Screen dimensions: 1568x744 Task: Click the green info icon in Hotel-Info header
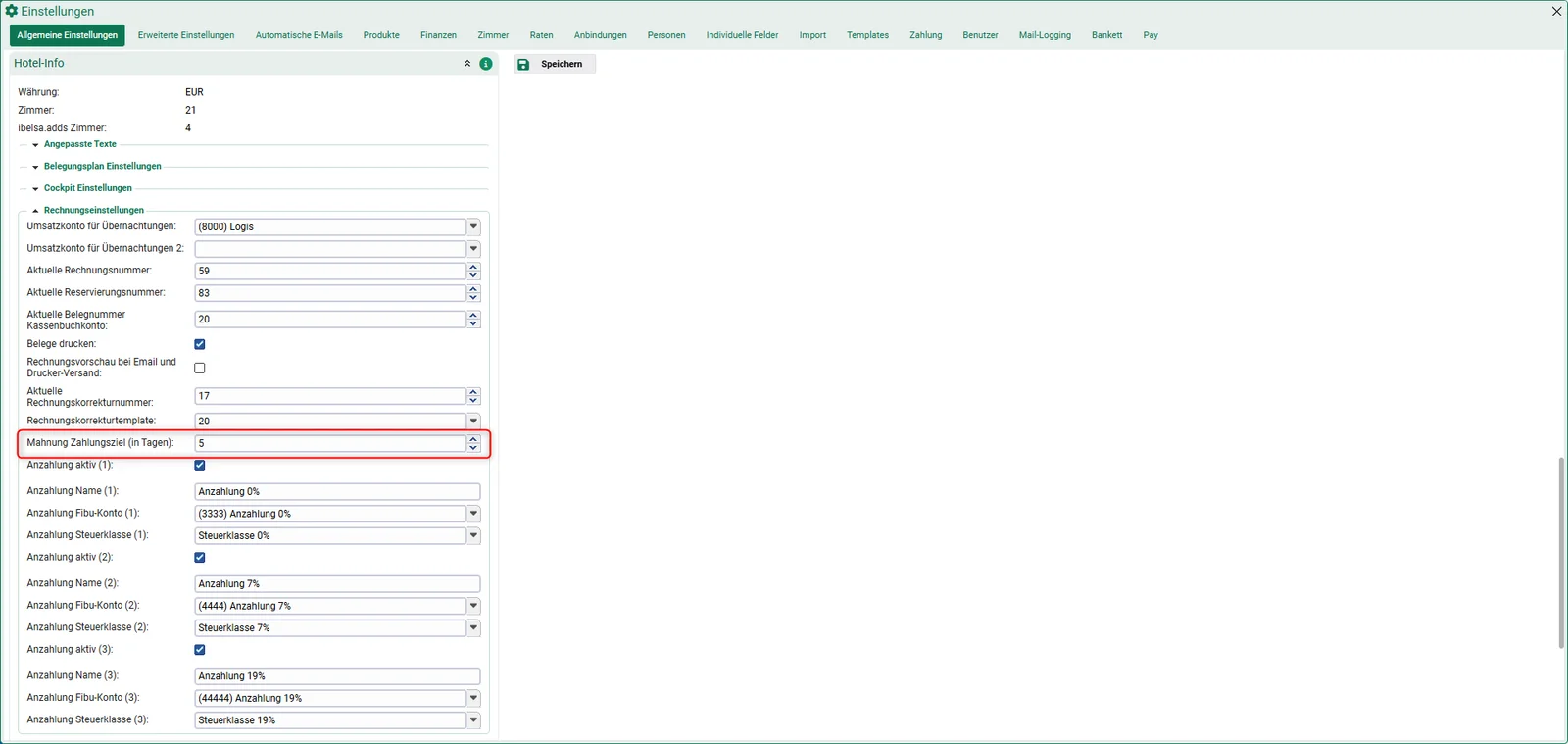[486, 64]
